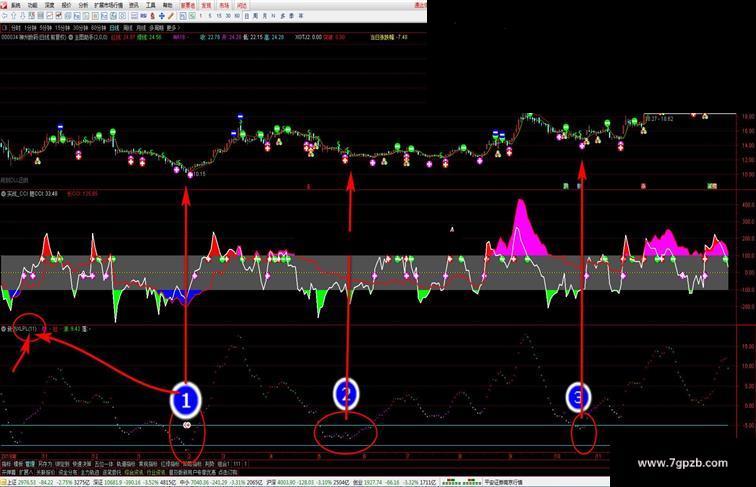Select the pencil drawing tool
This screenshot has height=487, width=756.
[170, 16]
